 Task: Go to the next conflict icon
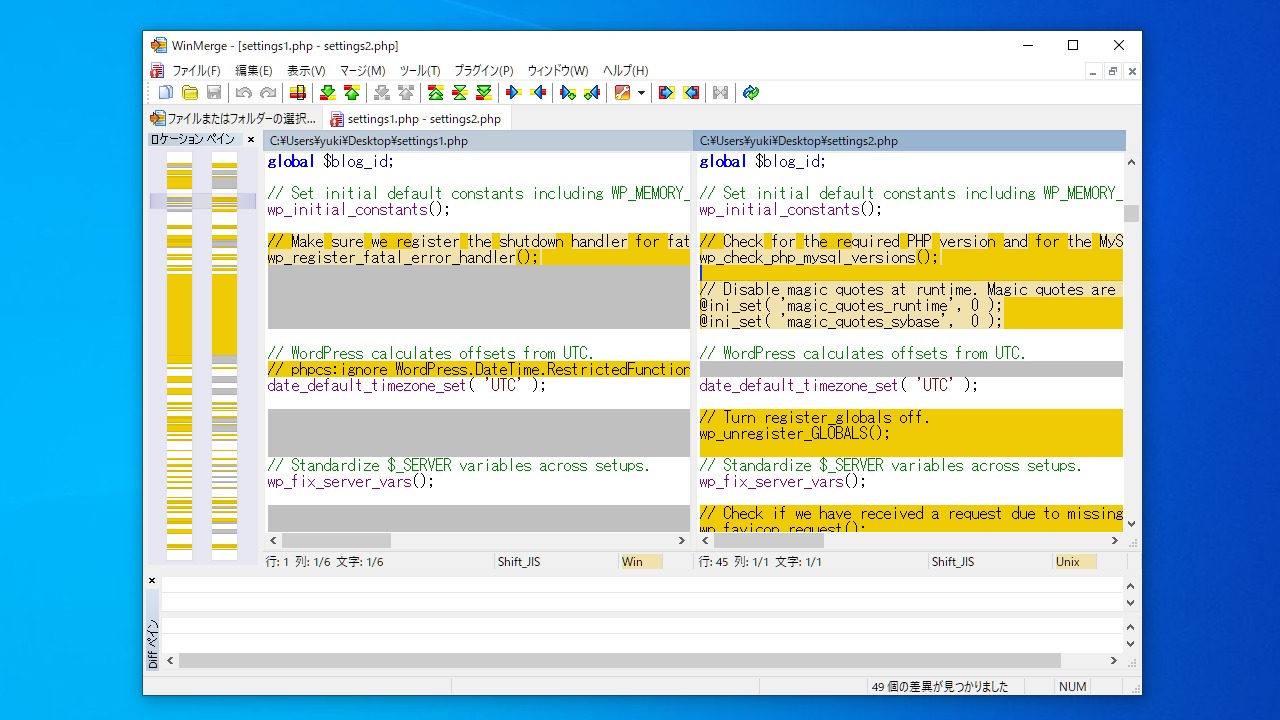(382, 93)
